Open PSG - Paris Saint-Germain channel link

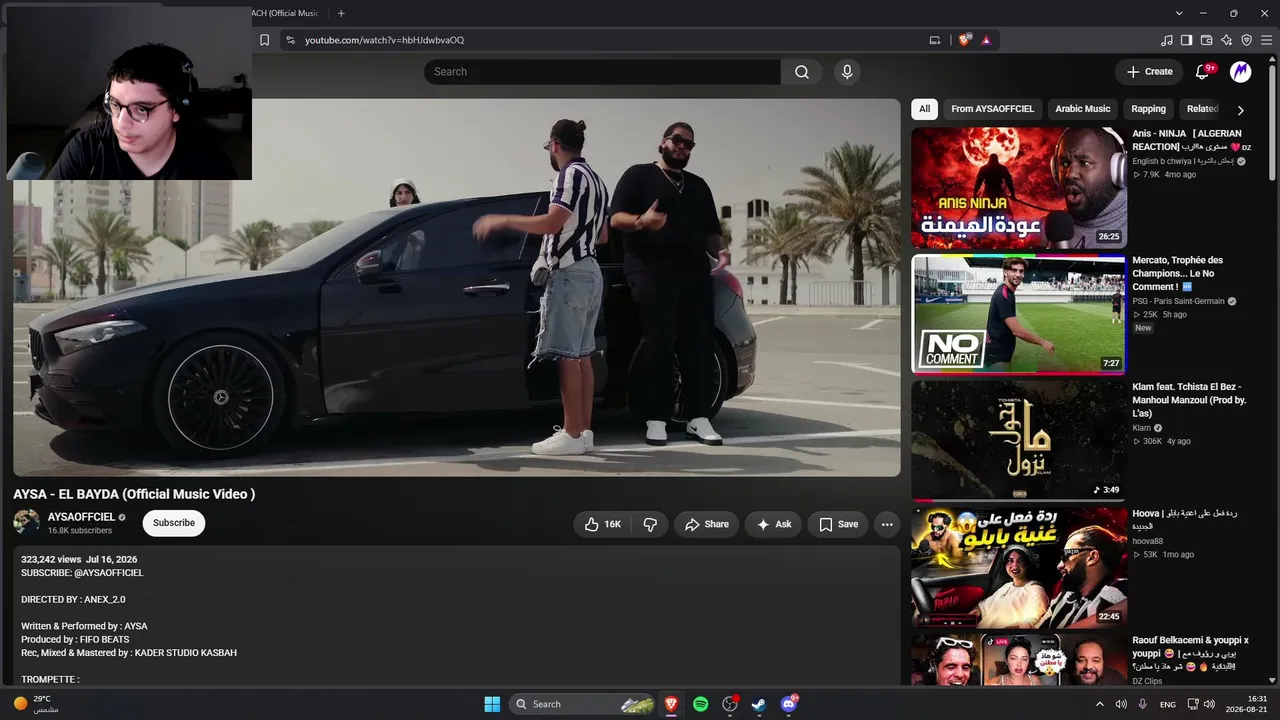click(1179, 301)
